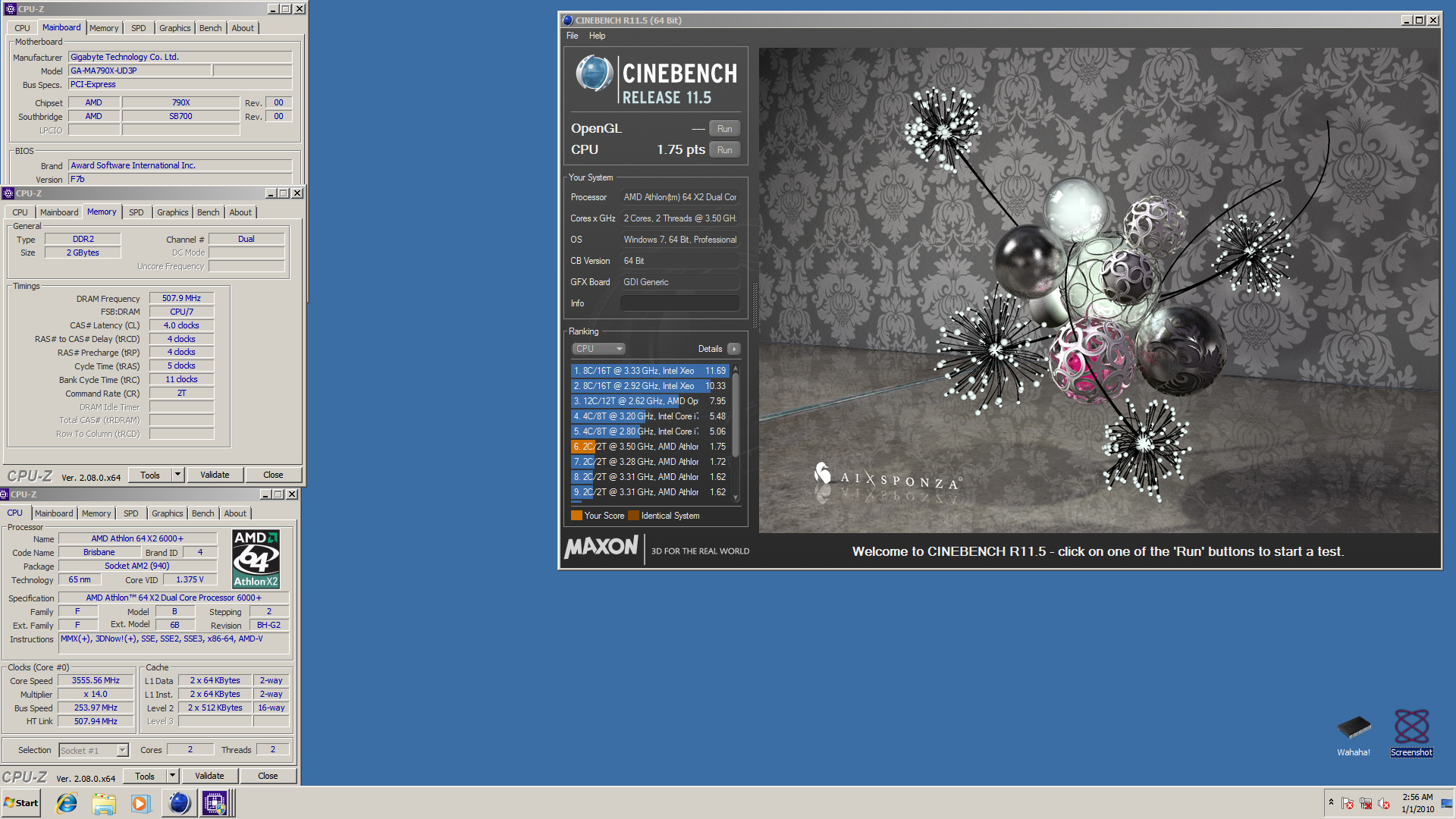
Task: Open the Start menu
Action: pos(20,803)
